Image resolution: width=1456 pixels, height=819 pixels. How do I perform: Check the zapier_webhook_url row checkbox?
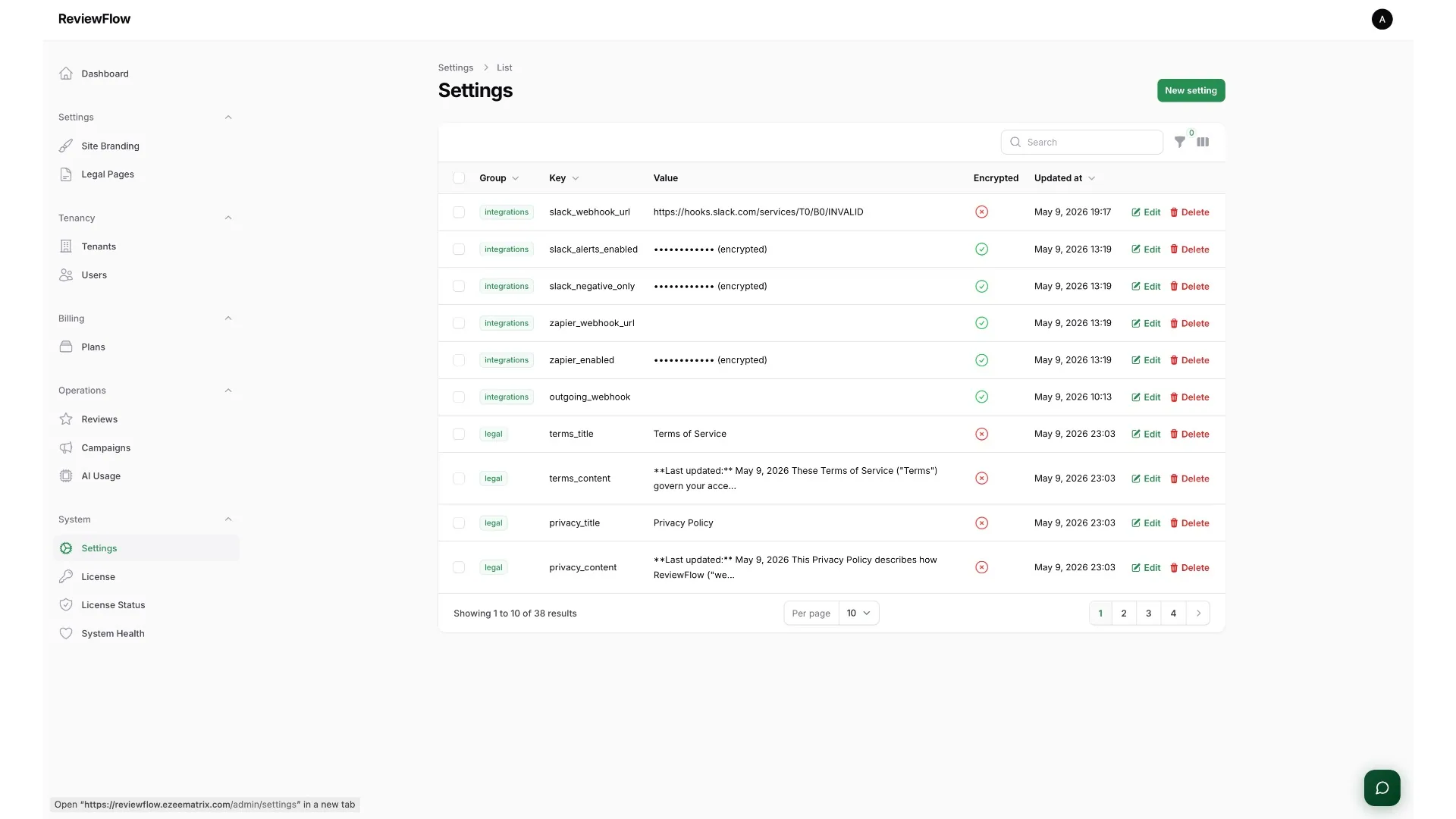459,323
